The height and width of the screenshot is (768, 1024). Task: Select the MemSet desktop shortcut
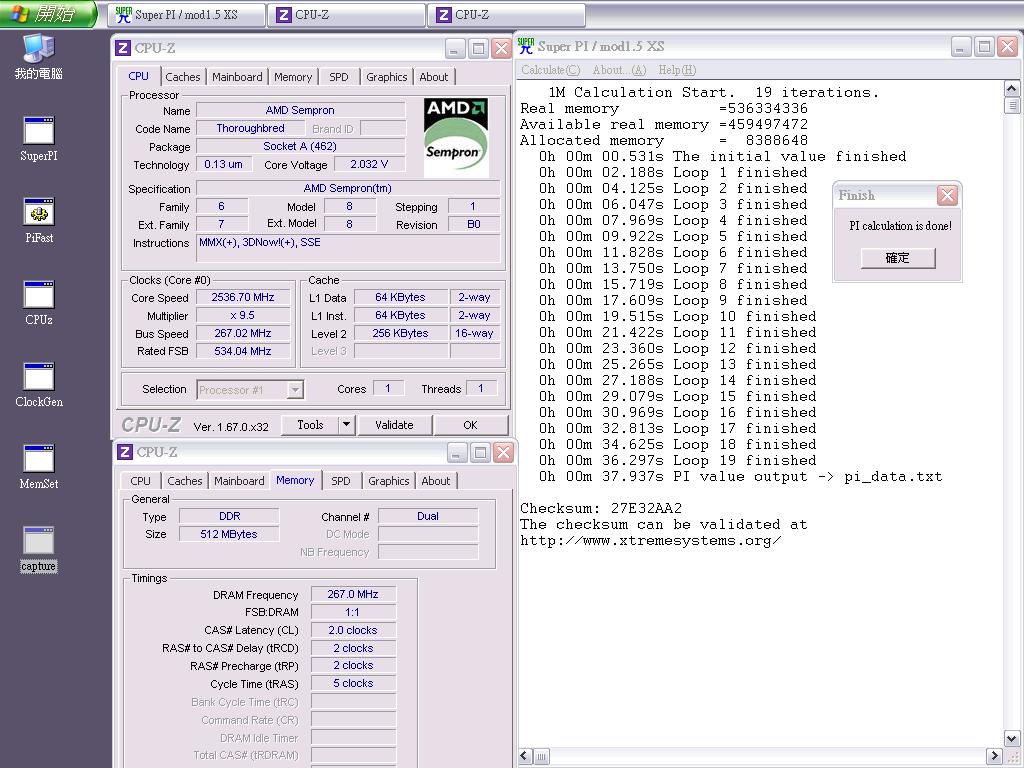point(39,468)
